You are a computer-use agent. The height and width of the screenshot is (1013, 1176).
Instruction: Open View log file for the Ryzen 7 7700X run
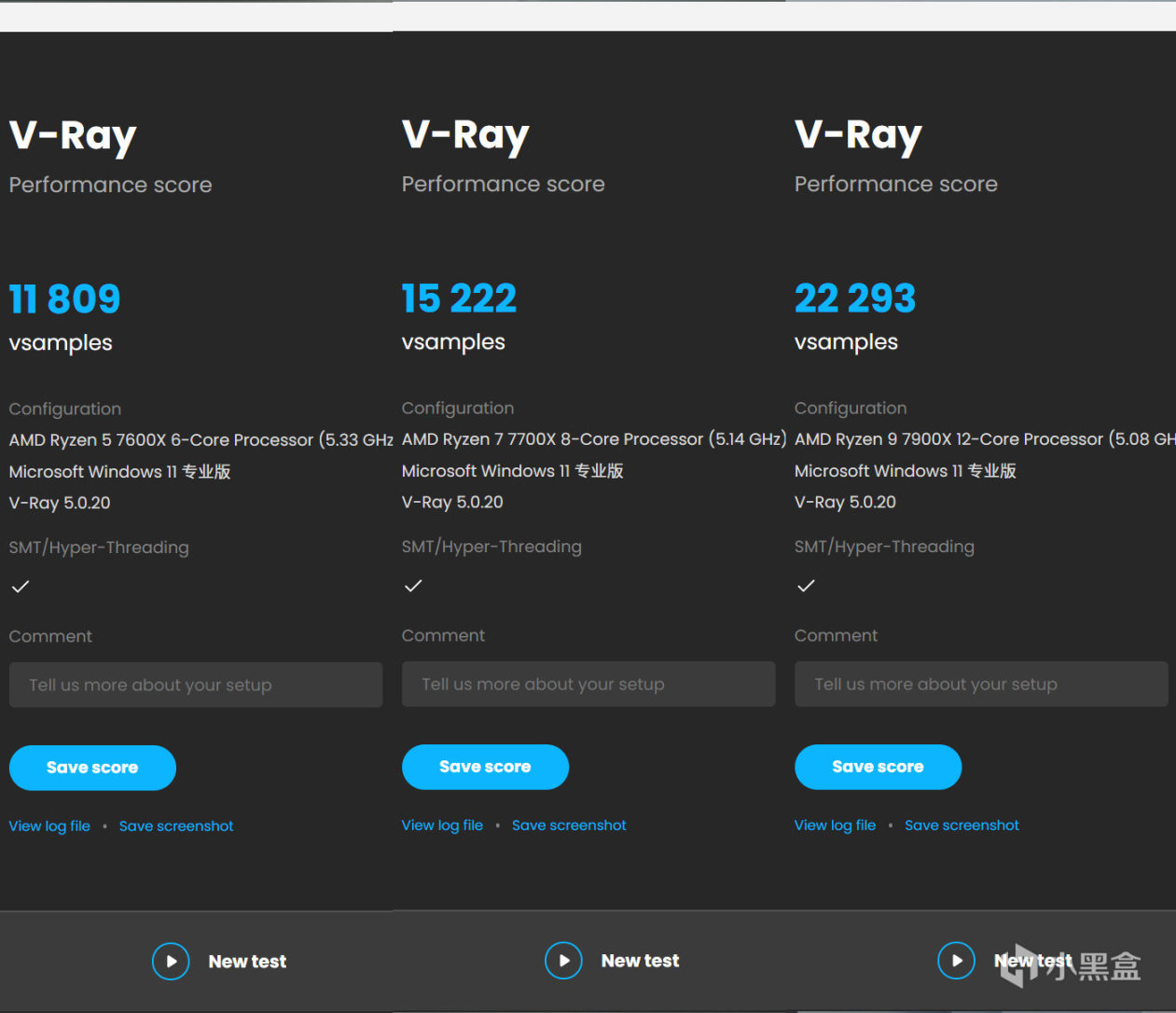pos(442,826)
